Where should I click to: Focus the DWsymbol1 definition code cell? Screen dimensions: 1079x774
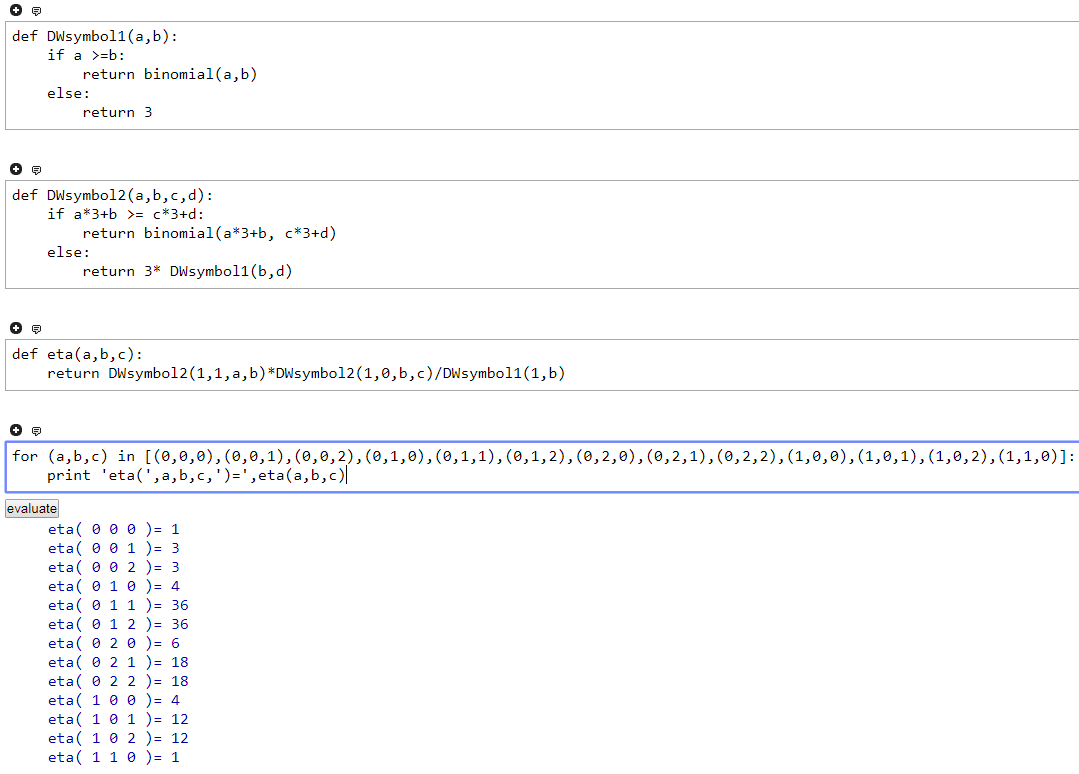pos(542,76)
